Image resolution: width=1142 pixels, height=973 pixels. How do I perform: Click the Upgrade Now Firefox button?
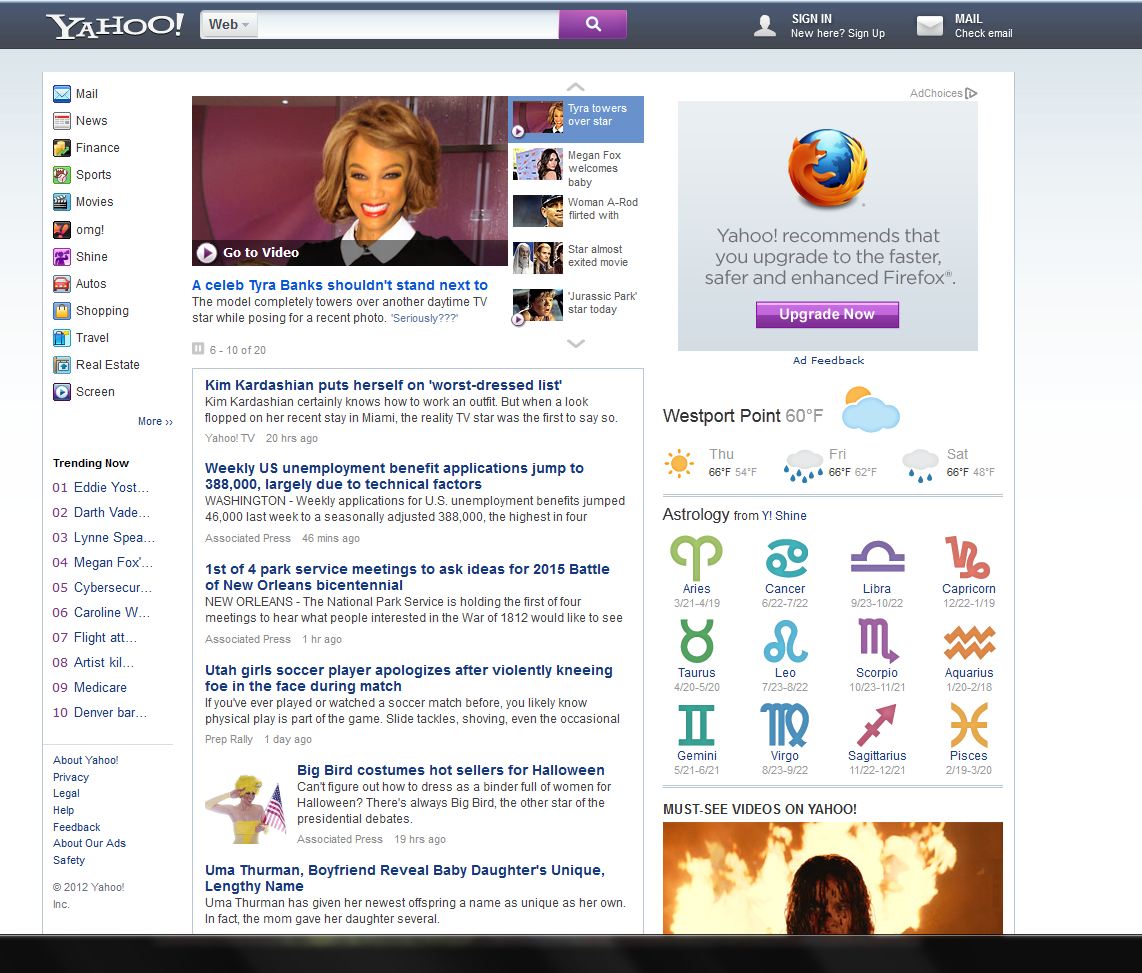[827, 315]
